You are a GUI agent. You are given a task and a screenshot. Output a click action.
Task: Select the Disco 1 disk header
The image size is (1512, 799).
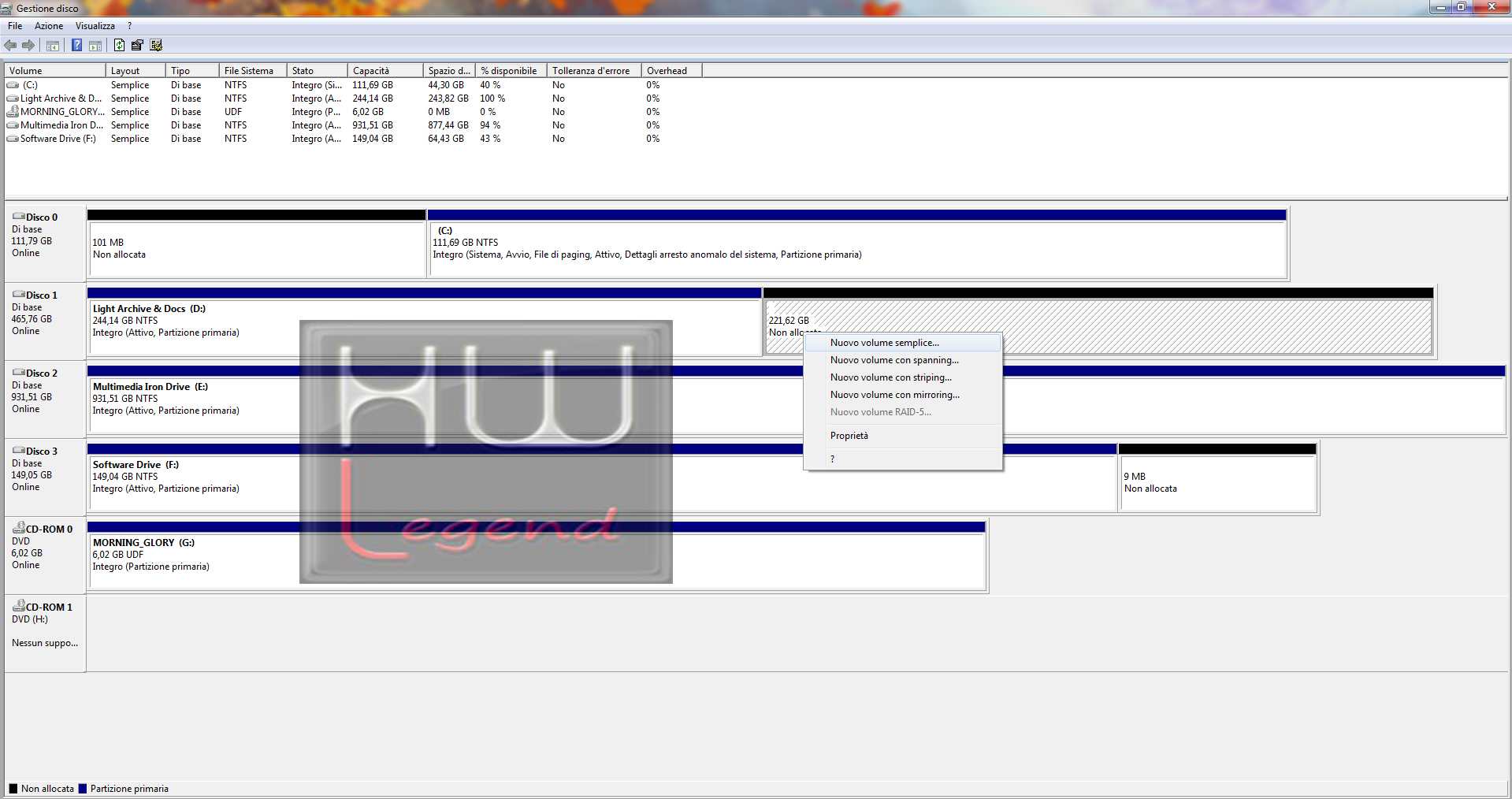pos(45,321)
